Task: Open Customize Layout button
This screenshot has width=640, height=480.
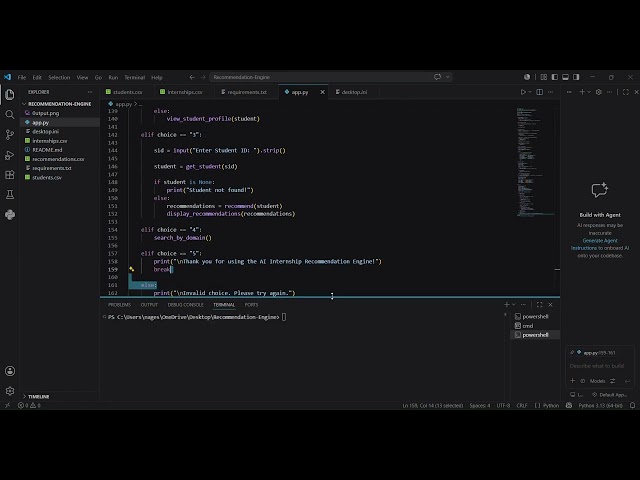Action: (x=544, y=77)
